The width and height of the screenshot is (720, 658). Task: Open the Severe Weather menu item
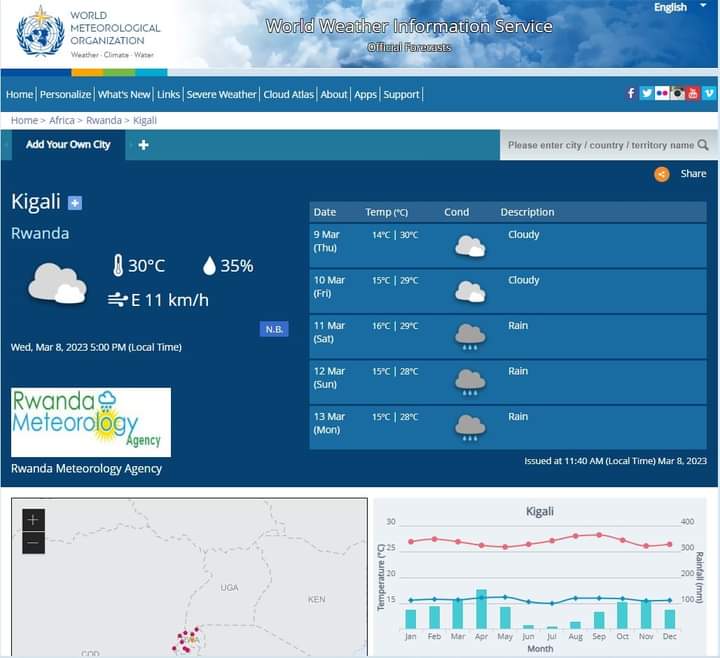pyautogui.click(x=222, y=94)
